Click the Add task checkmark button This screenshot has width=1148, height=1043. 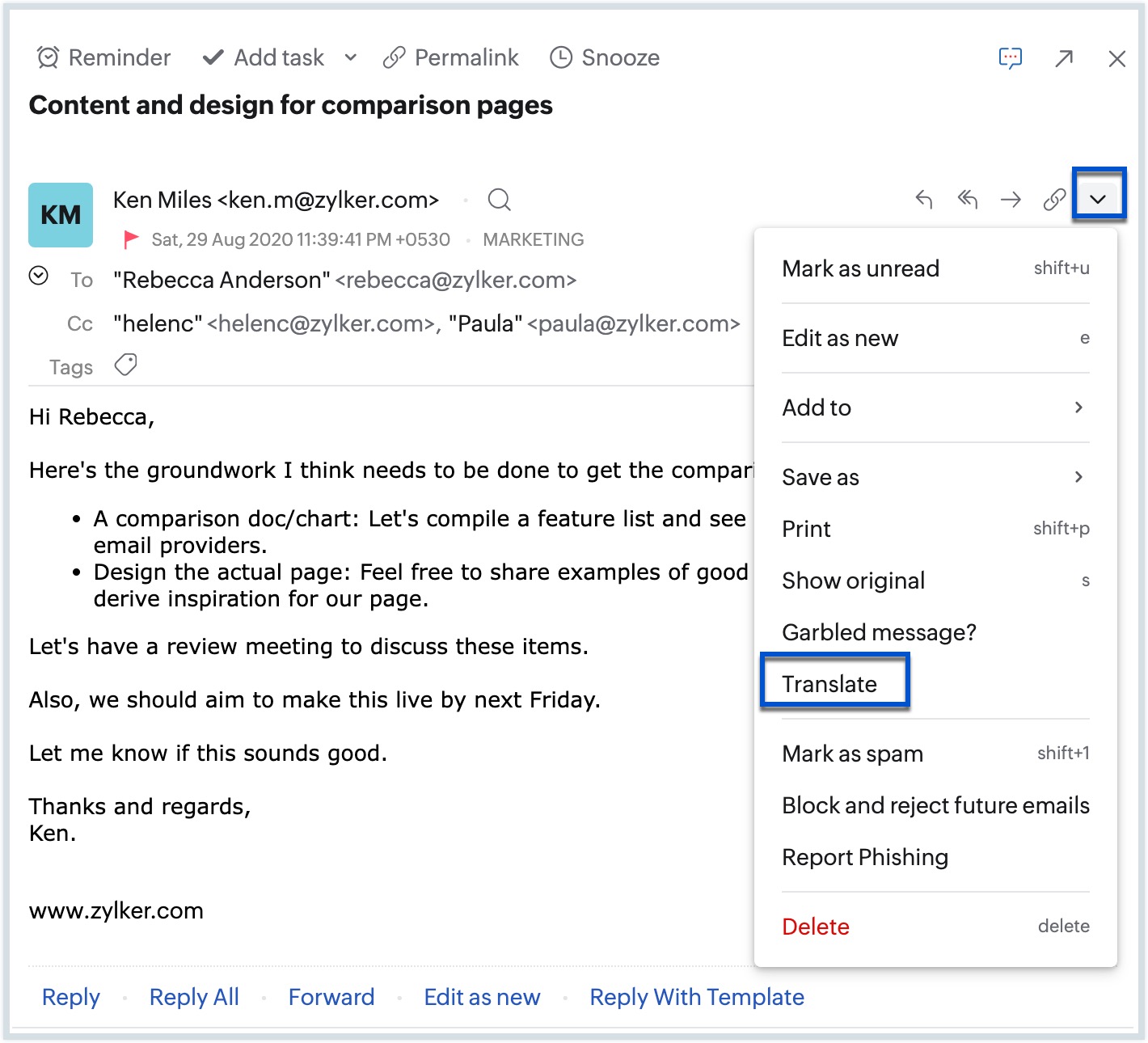click(x=264, y=57)
